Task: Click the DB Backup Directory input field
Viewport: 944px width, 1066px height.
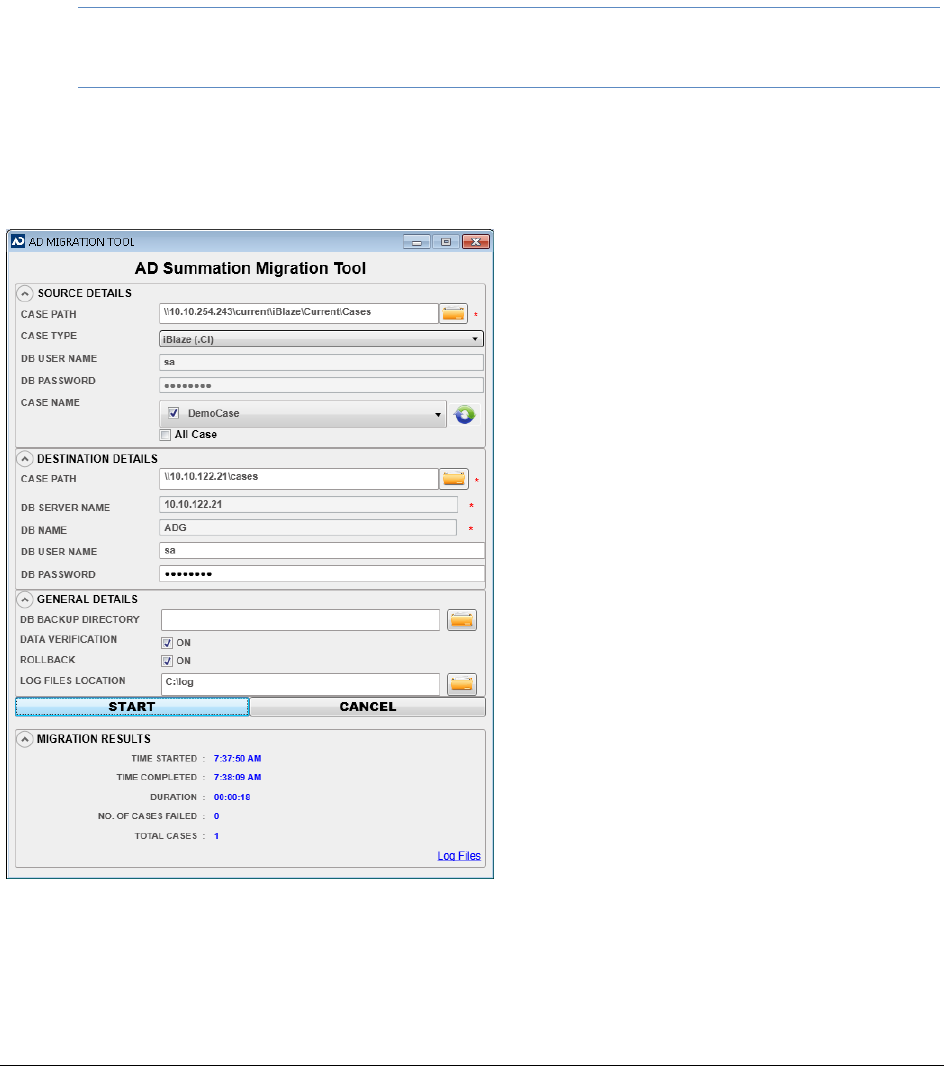Action: [x=300, y=620]
